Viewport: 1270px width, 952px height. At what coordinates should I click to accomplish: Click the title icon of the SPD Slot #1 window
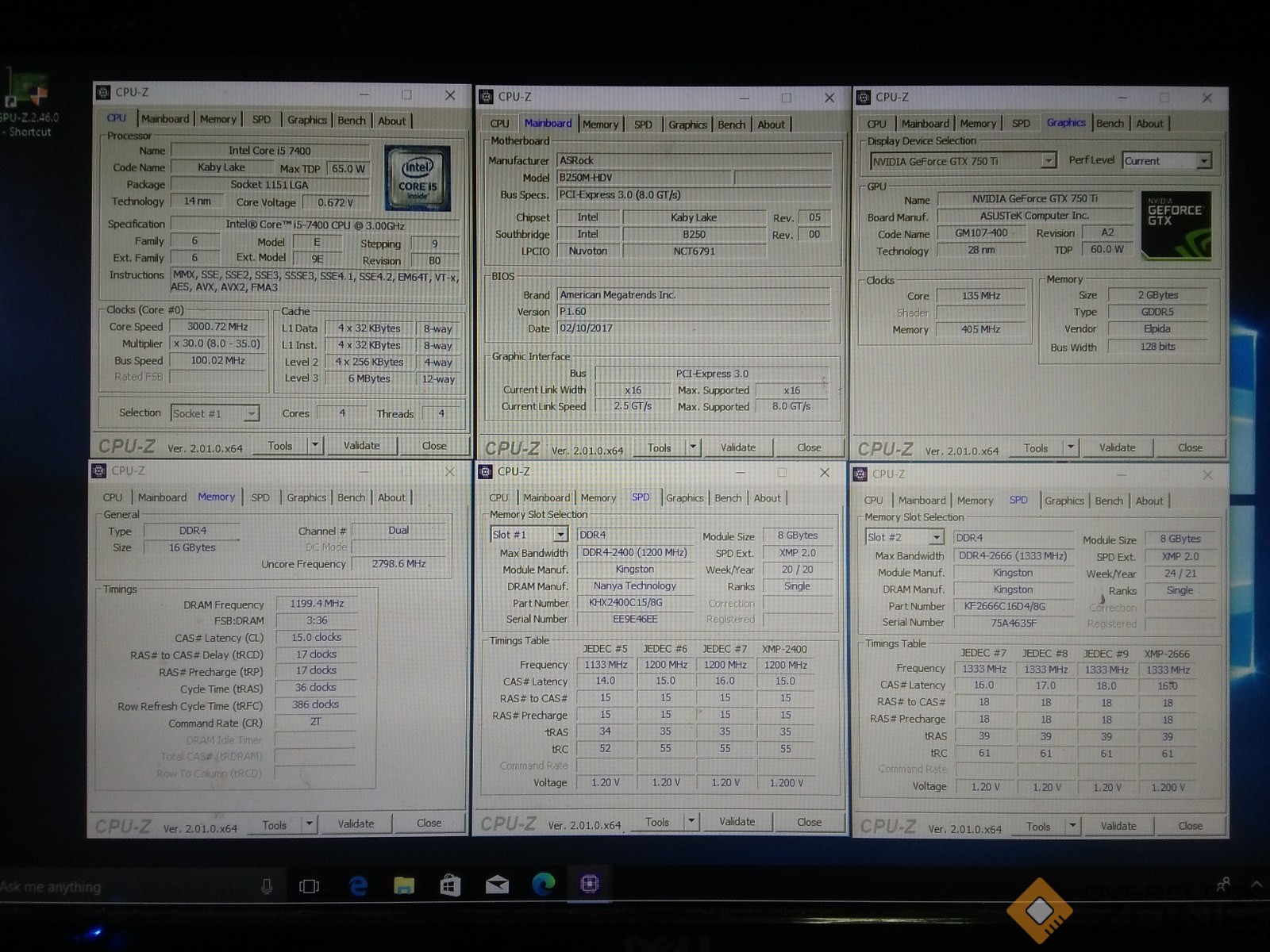pyautogui.click(x=485, y=471)
